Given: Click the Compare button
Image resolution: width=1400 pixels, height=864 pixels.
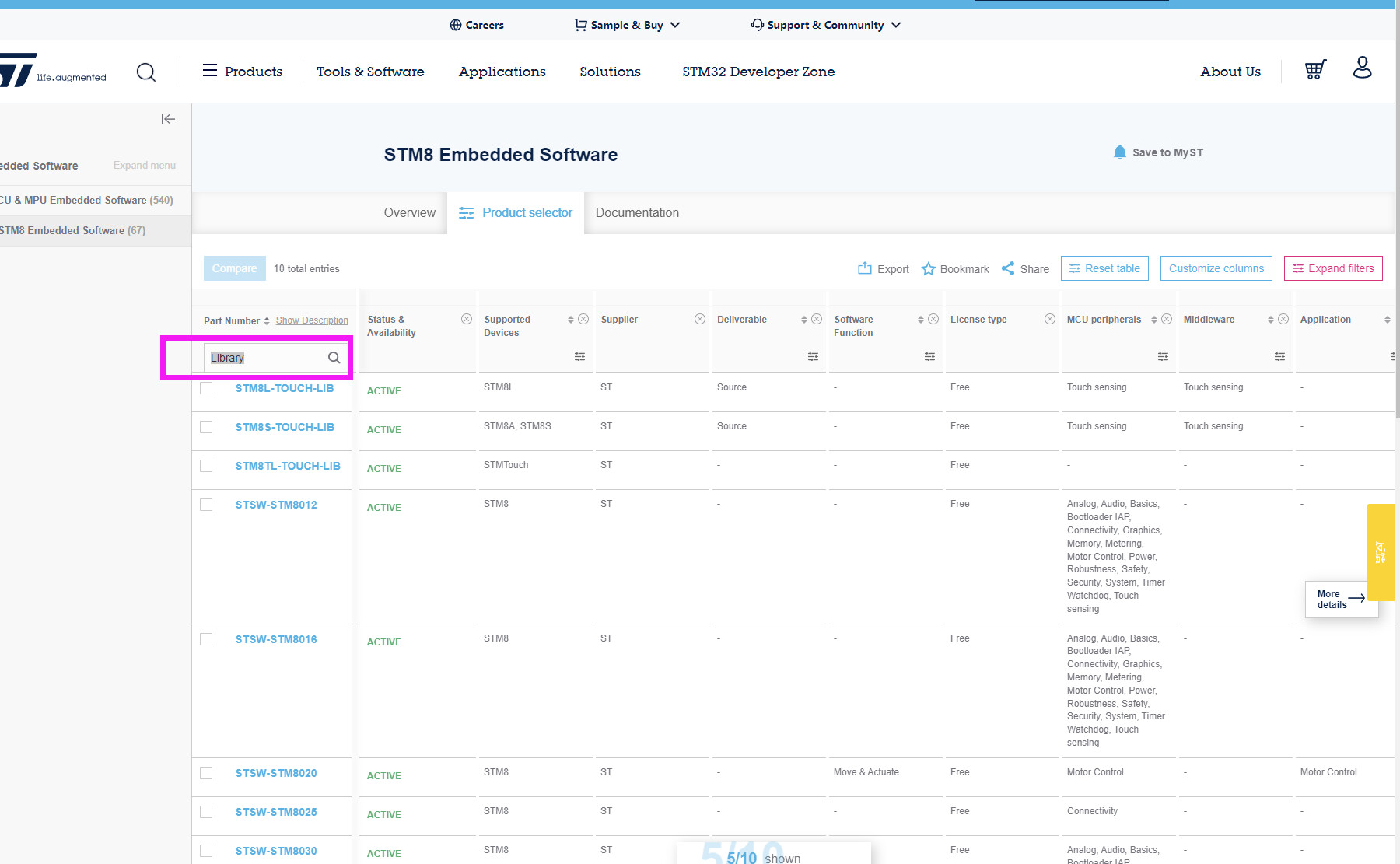Looking at the screenshot, I should 235,268.
